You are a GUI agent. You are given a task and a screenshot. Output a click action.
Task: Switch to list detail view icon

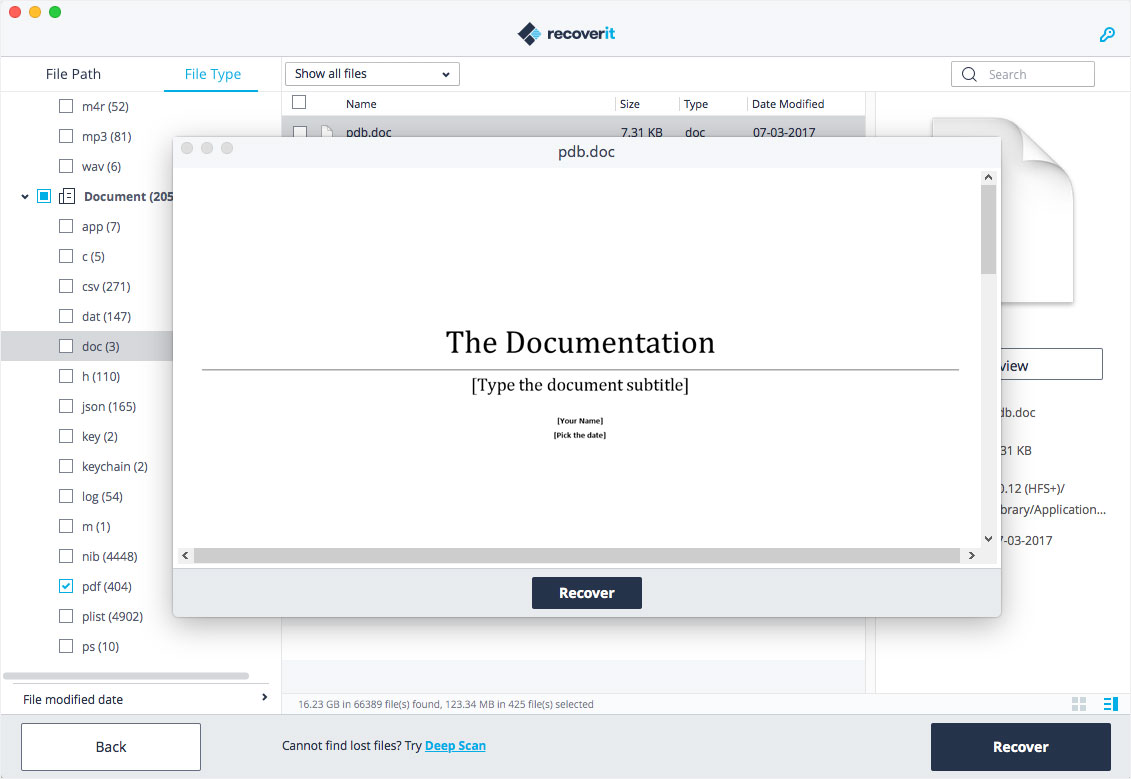(x=1111, y=704)
